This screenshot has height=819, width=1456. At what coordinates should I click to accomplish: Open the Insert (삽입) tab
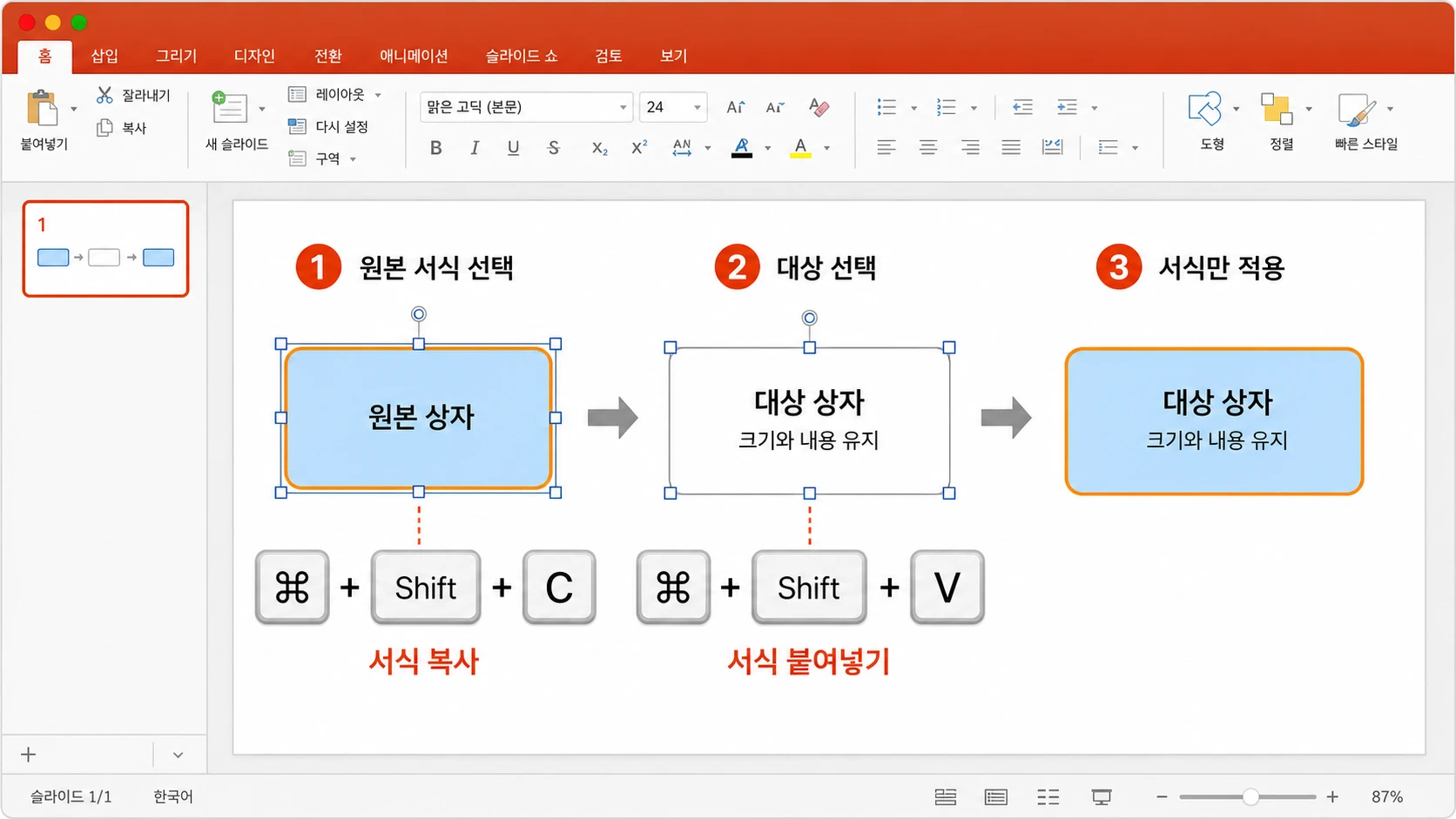[x=104, y=56]
